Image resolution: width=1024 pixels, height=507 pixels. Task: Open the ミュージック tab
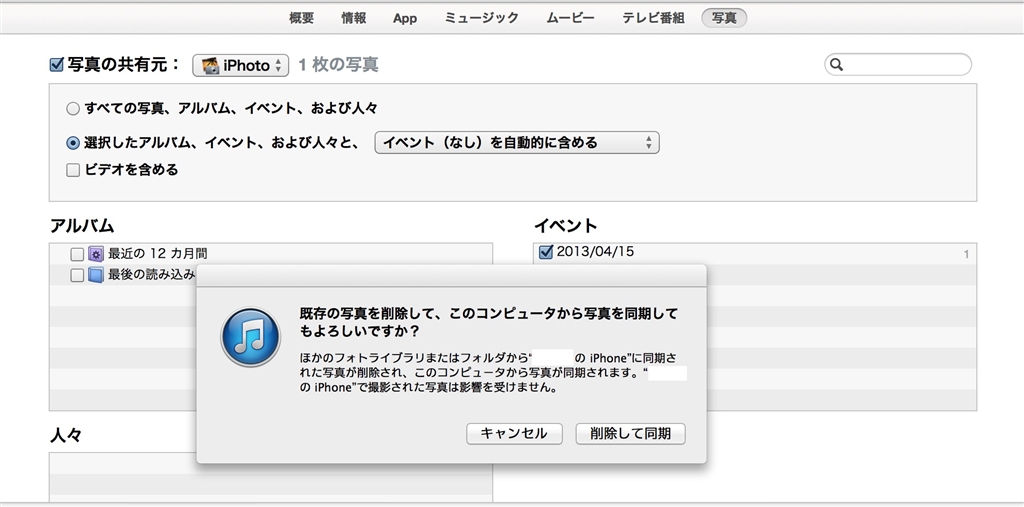coord(481,18)
